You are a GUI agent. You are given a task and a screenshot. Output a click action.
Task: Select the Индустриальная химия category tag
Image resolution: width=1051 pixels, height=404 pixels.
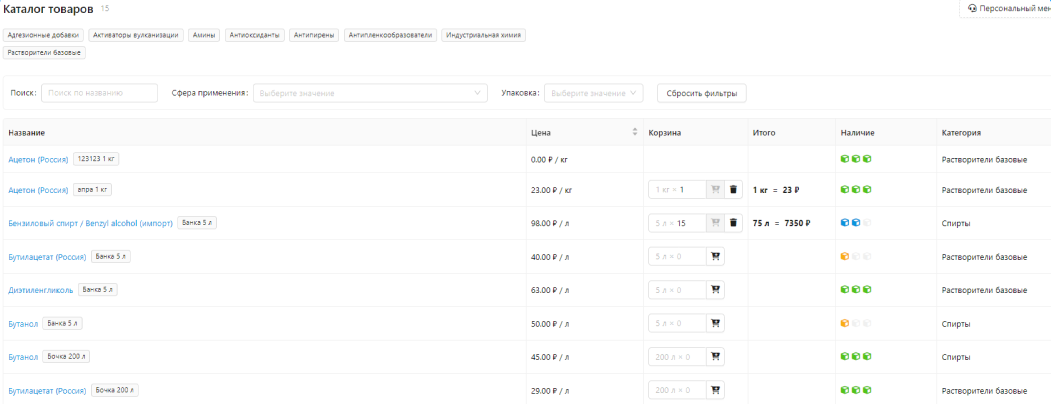coord(483,35)
